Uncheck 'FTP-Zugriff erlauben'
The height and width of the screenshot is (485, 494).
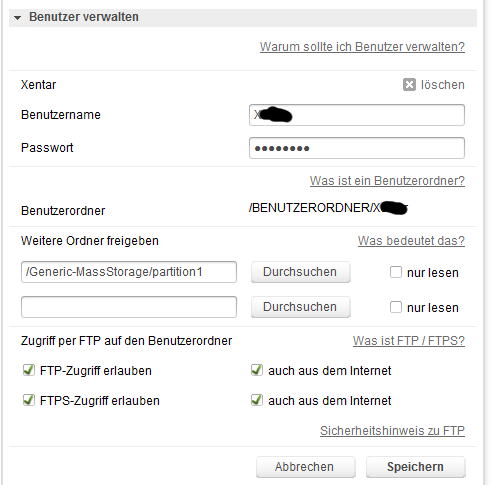click(29, 370)
